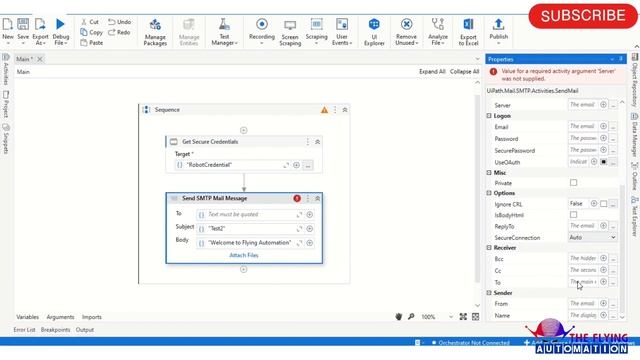Collapse the Receiver property group
This screenshot has width=640, height=360.
coord(489,248)
